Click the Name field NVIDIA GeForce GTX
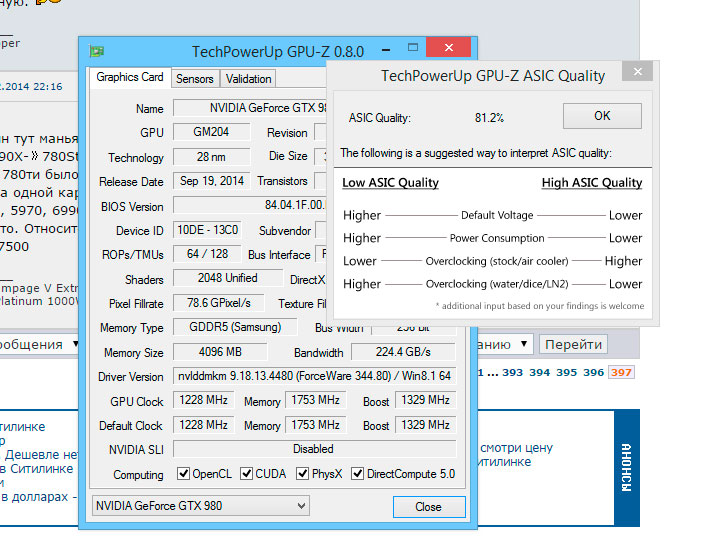The image size is (717, 547). pyautogui.click(x=250, y=108)
